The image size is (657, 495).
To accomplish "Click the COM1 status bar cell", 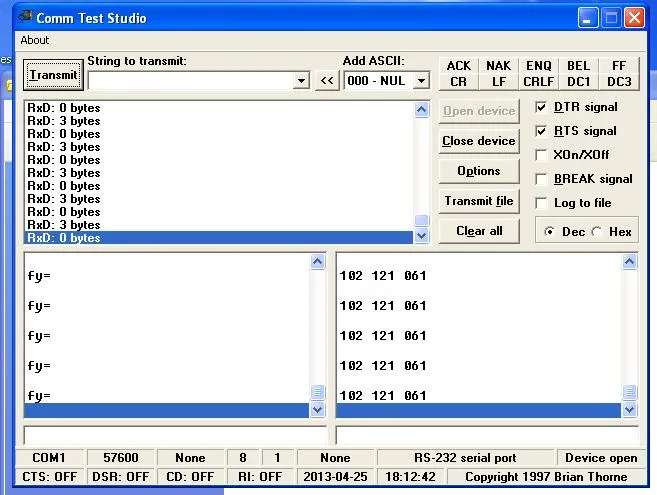I will point(49,458).
